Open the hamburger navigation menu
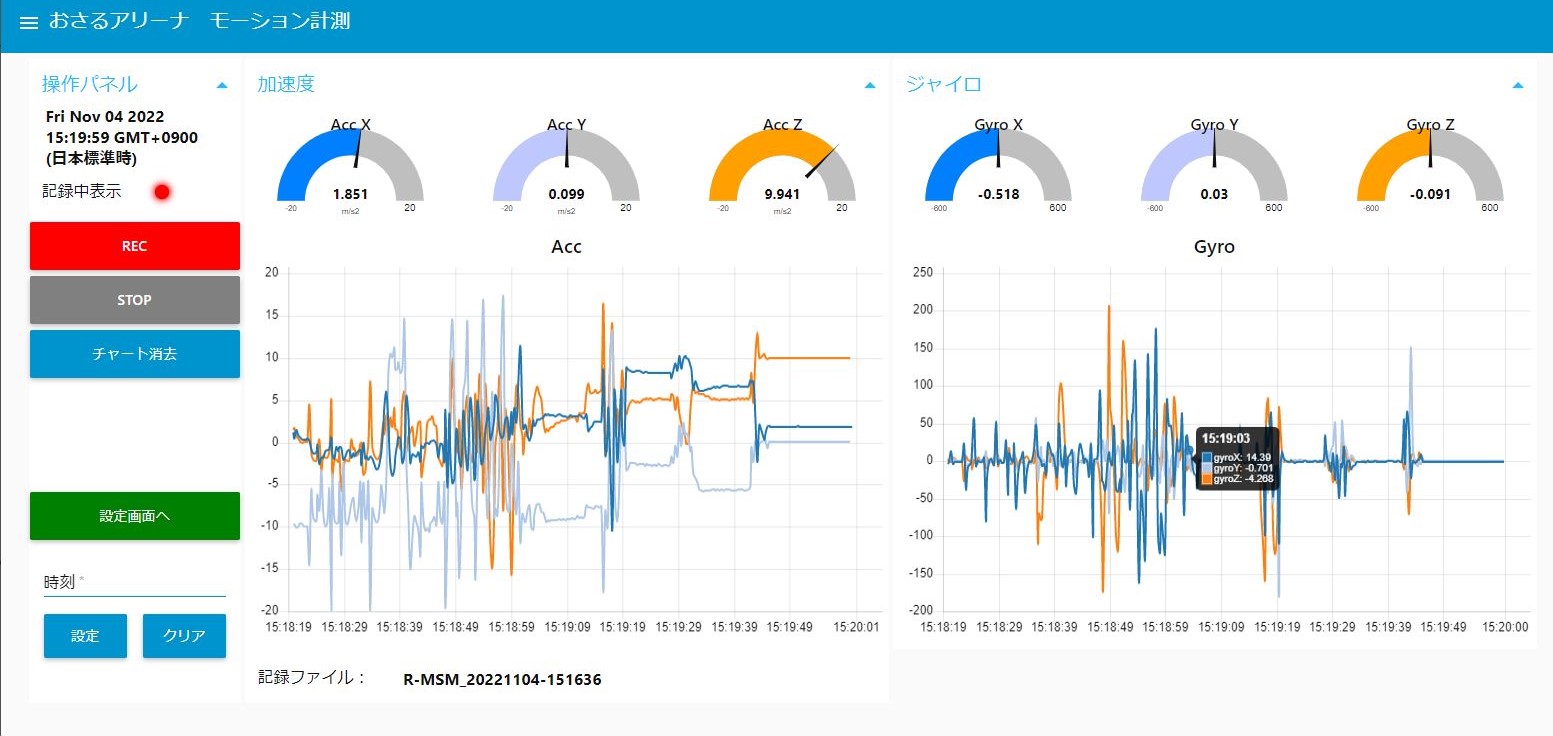The image size is (1553, 736). 28,23
